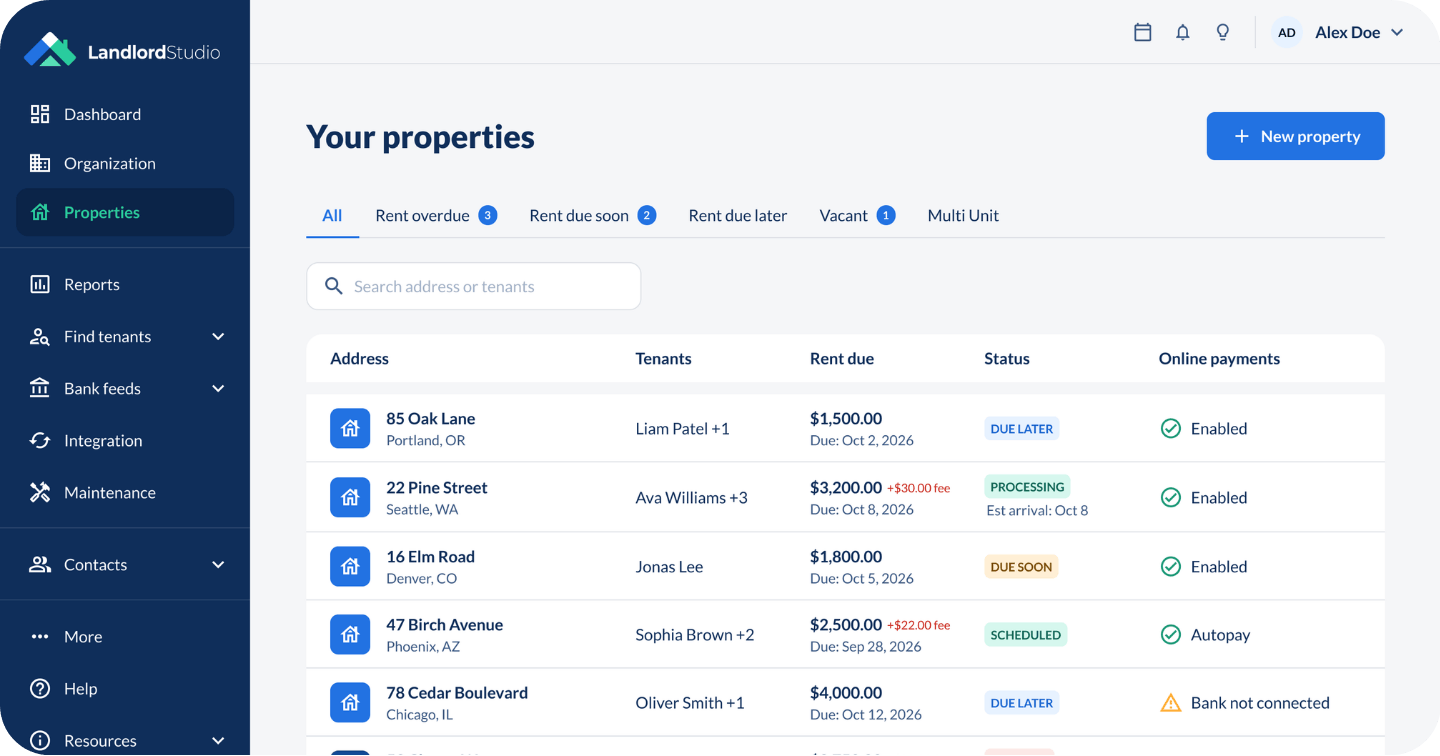Expand Resources chevron
This screenshot has height=756, width=1440.
(218, 741)
